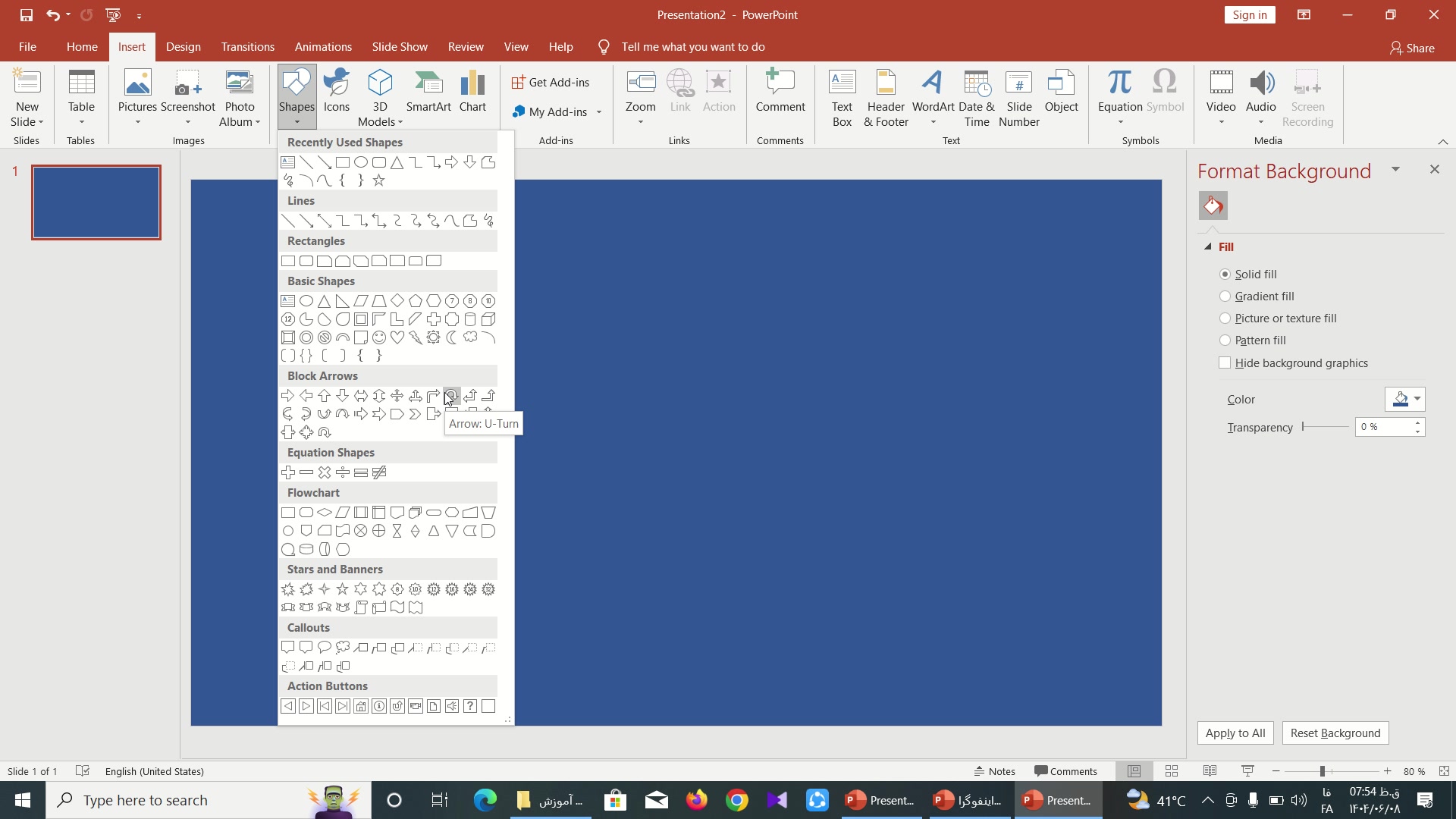This screenshot has width=1456, height=819.
Task: Click the Apply to All button
Action: pos(1235,733)
